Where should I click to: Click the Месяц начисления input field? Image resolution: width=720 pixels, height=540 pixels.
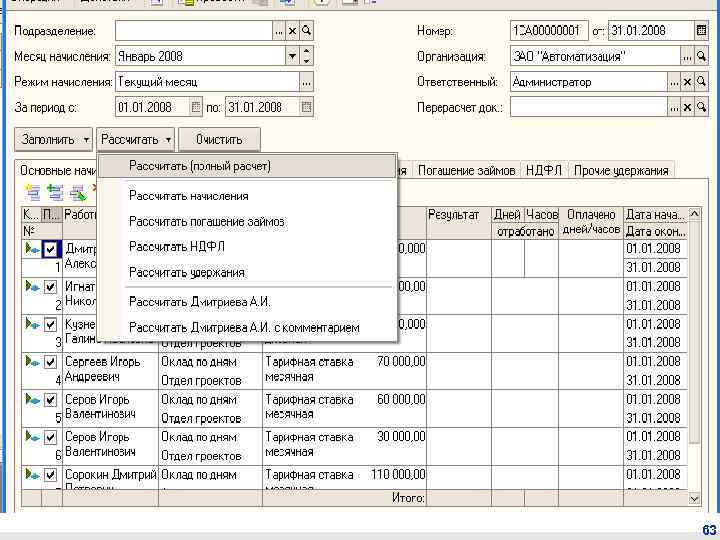click(201, 56)
